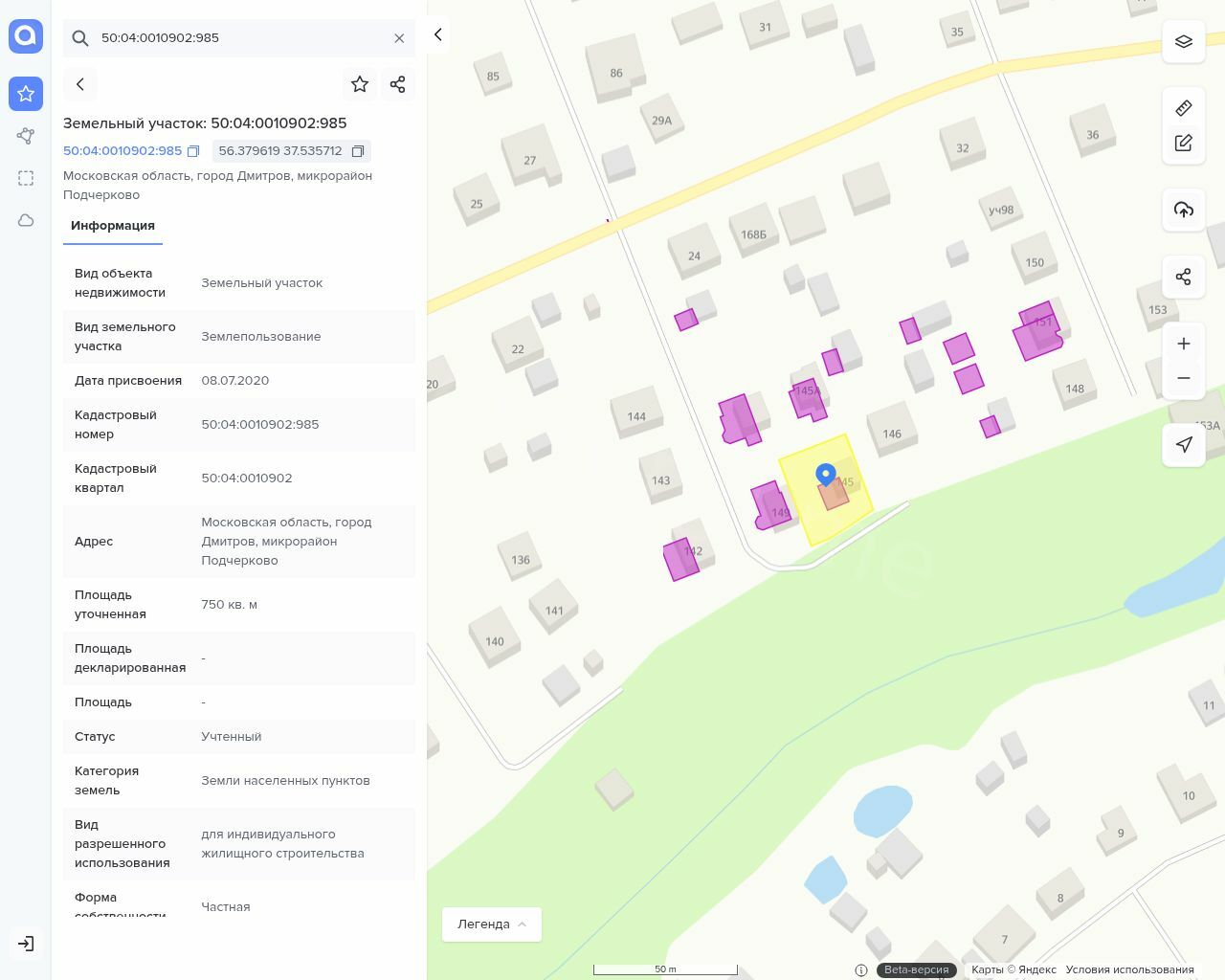
Task: Open Условия использования link
Action: pyautogui.click(x=1129, y=969)
